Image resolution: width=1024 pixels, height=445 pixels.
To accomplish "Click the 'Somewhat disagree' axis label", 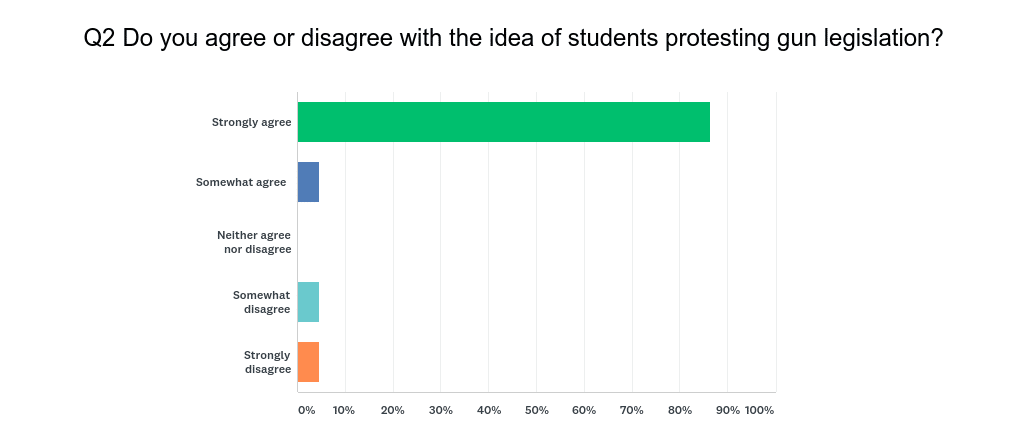I will pos(262,302).
